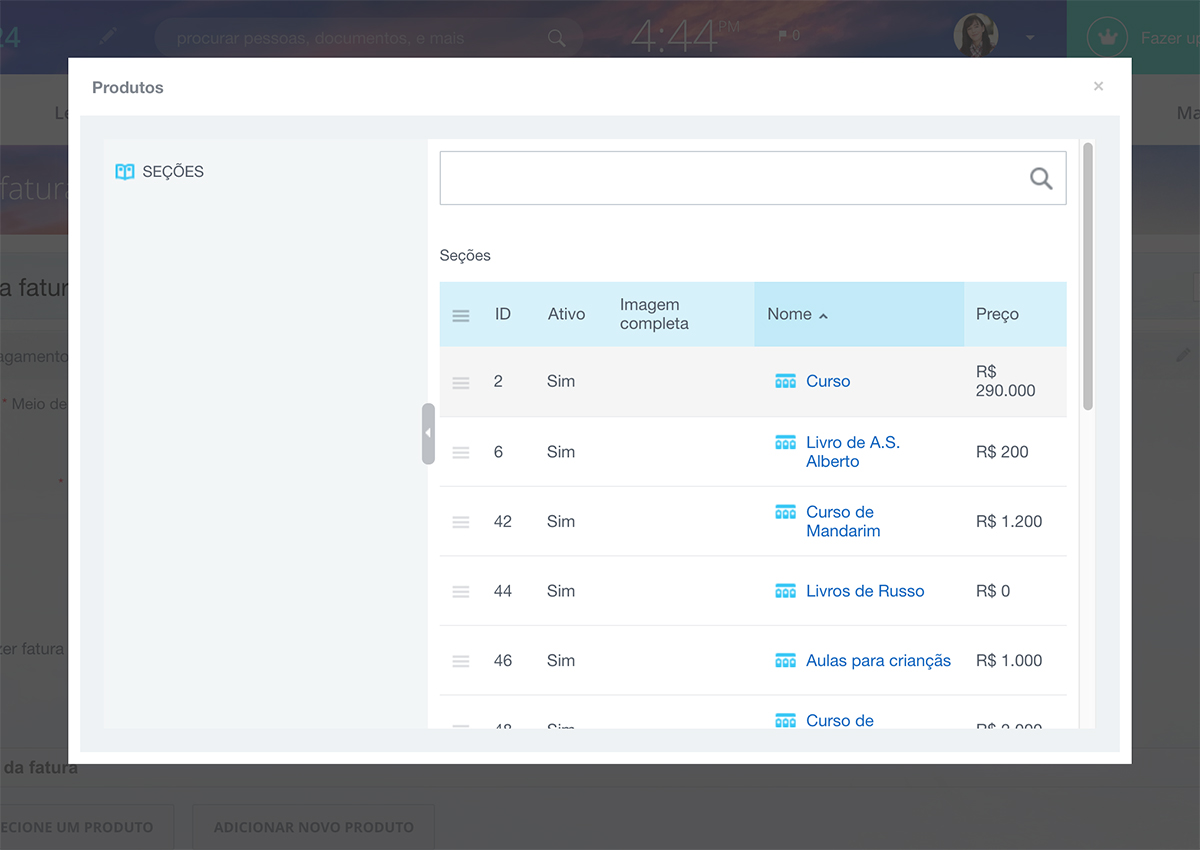Open the user profile dropdown arrow
Image resolution: width=1200 pixels, height=850 pixels.
coord(1030,38)
